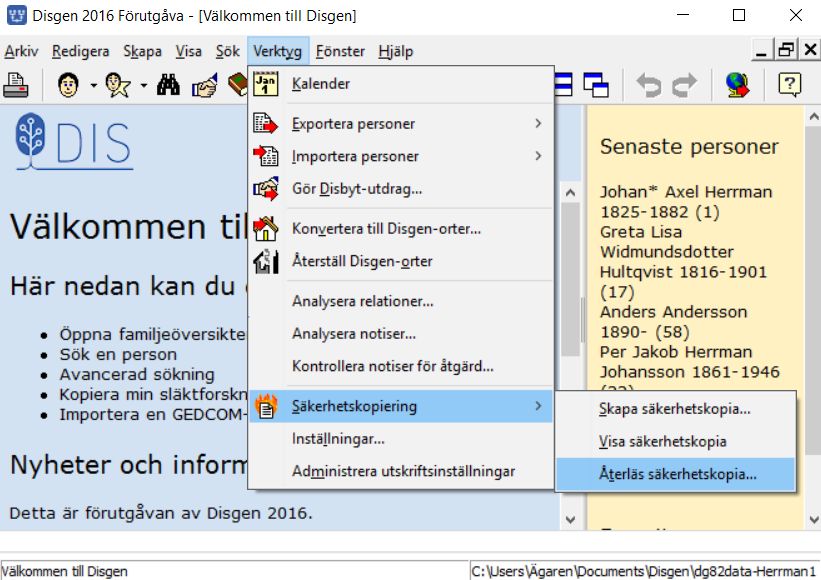
Task: Open the Sök menu
Action: [x=228, y=51]
